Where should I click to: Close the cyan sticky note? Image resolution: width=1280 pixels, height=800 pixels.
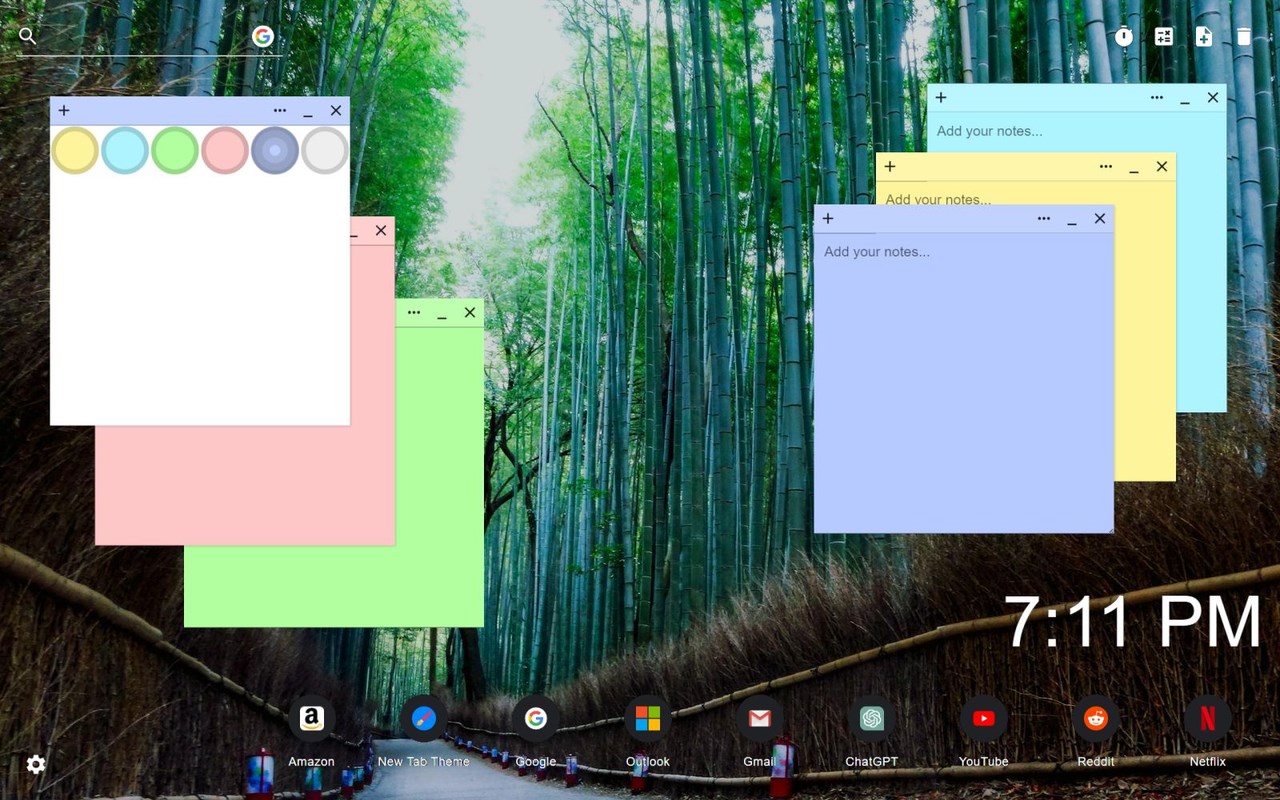click(1213, 98)
